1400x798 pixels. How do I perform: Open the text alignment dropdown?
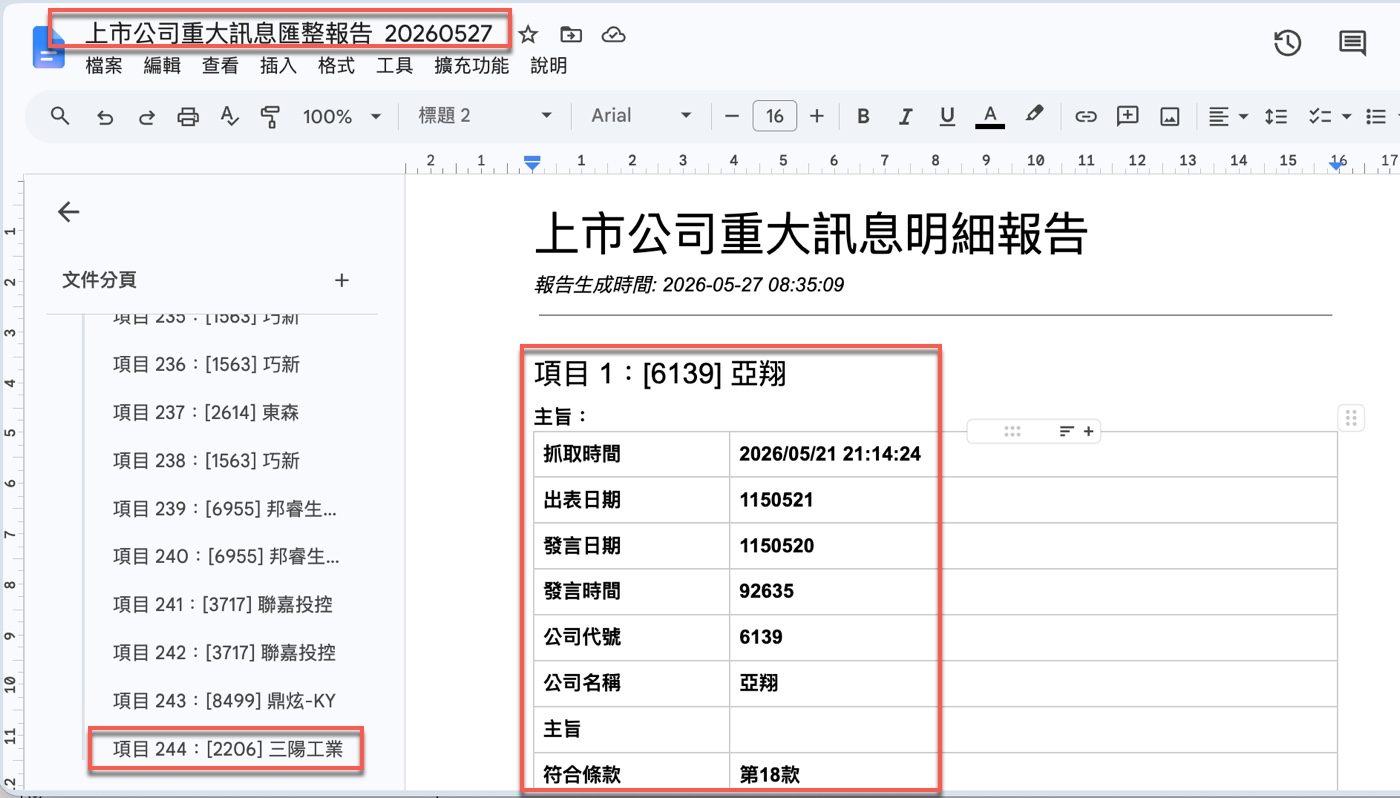coord(1228,117)
